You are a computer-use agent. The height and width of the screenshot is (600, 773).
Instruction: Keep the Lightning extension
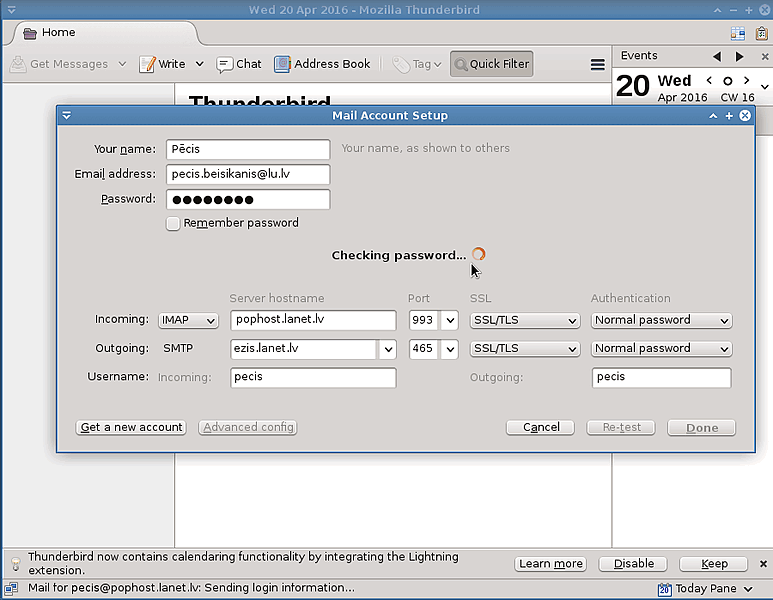(713, 564)
